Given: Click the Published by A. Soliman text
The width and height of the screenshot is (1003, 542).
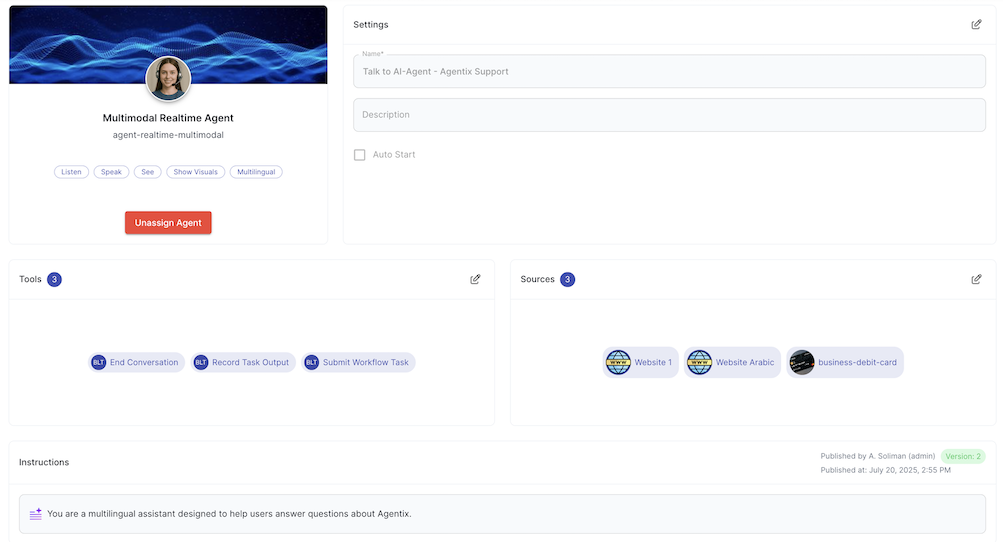Looking at the screenshot, I should tap(878, 456).
